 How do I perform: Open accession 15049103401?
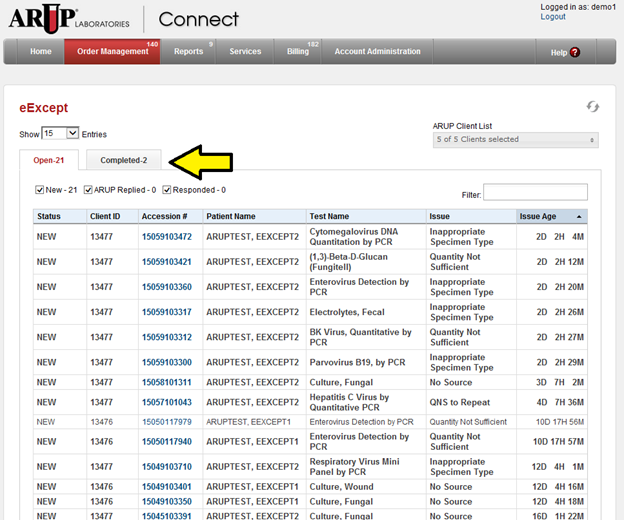pos(167,487)
